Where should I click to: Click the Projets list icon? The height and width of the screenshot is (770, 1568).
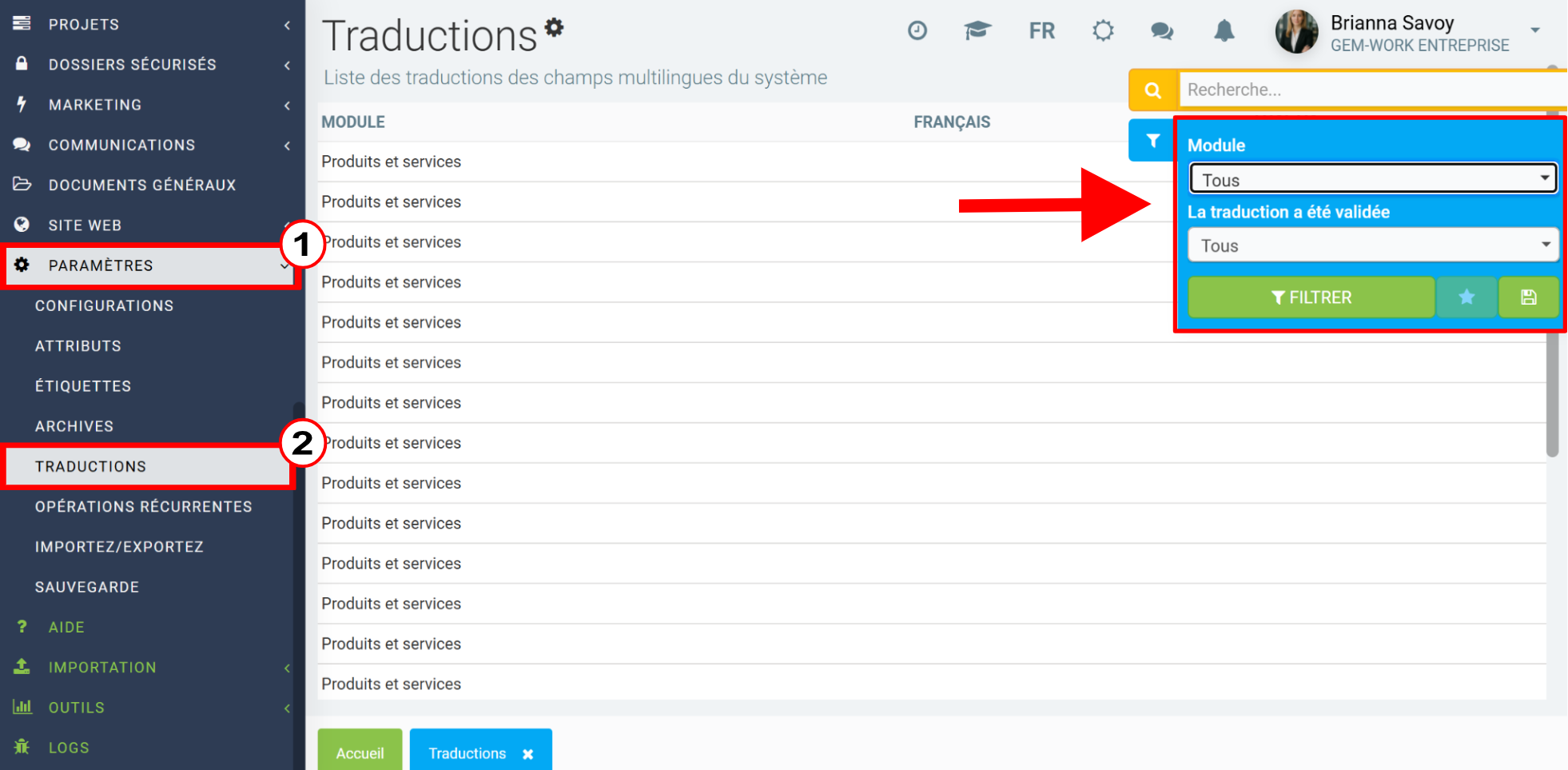22,23
